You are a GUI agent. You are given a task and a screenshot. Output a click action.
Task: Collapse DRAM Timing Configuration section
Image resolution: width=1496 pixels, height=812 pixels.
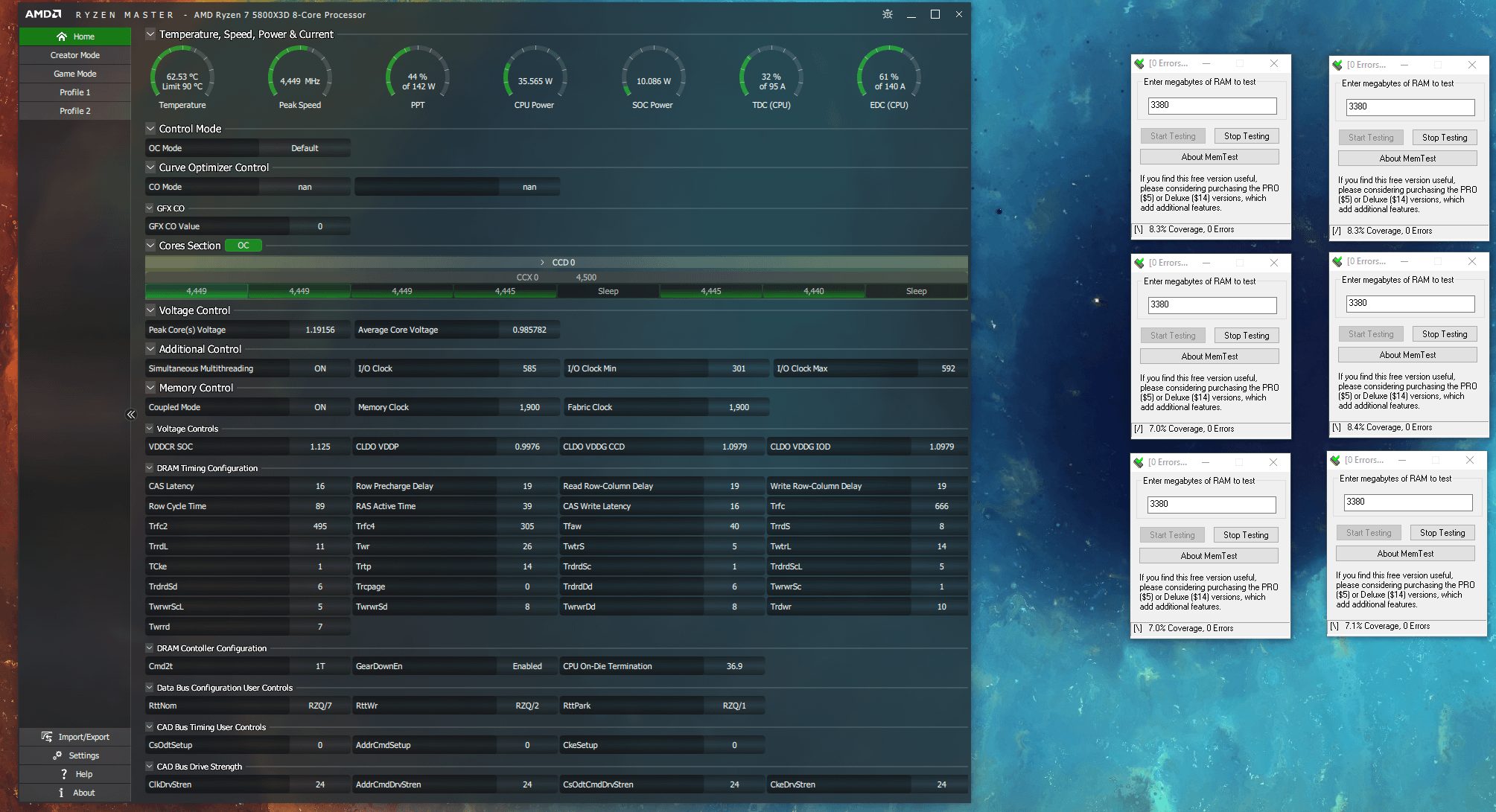pyautogui.click(x=150, y=468)
